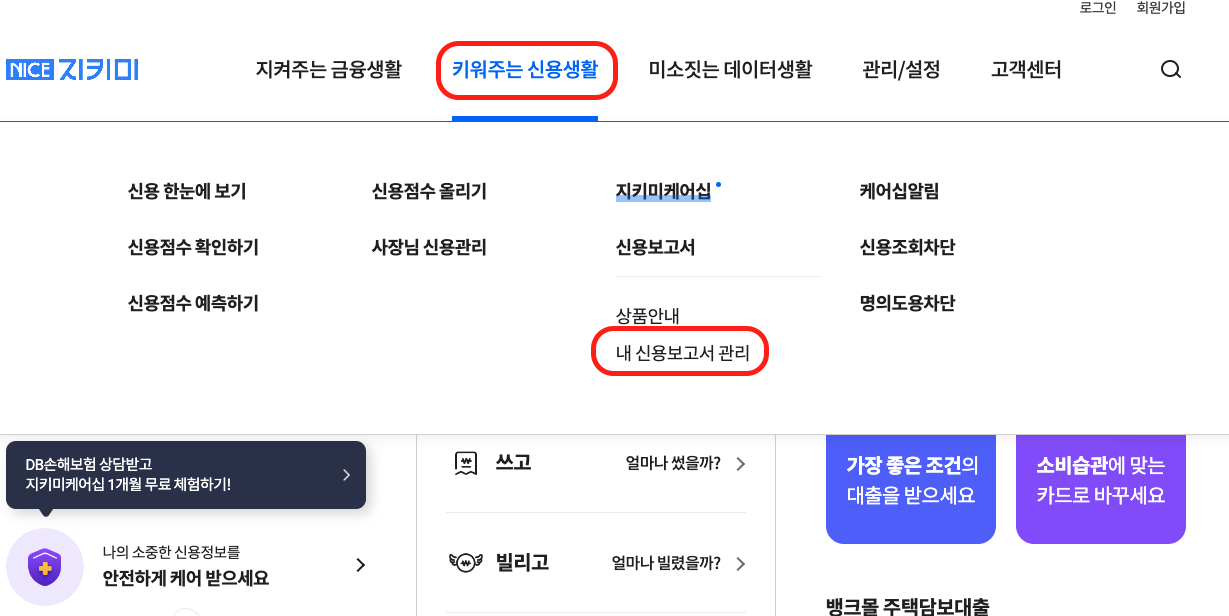Switch to the 미소짓는 데이터생활 menu
1229x616 pixels.
coord(731,70)
